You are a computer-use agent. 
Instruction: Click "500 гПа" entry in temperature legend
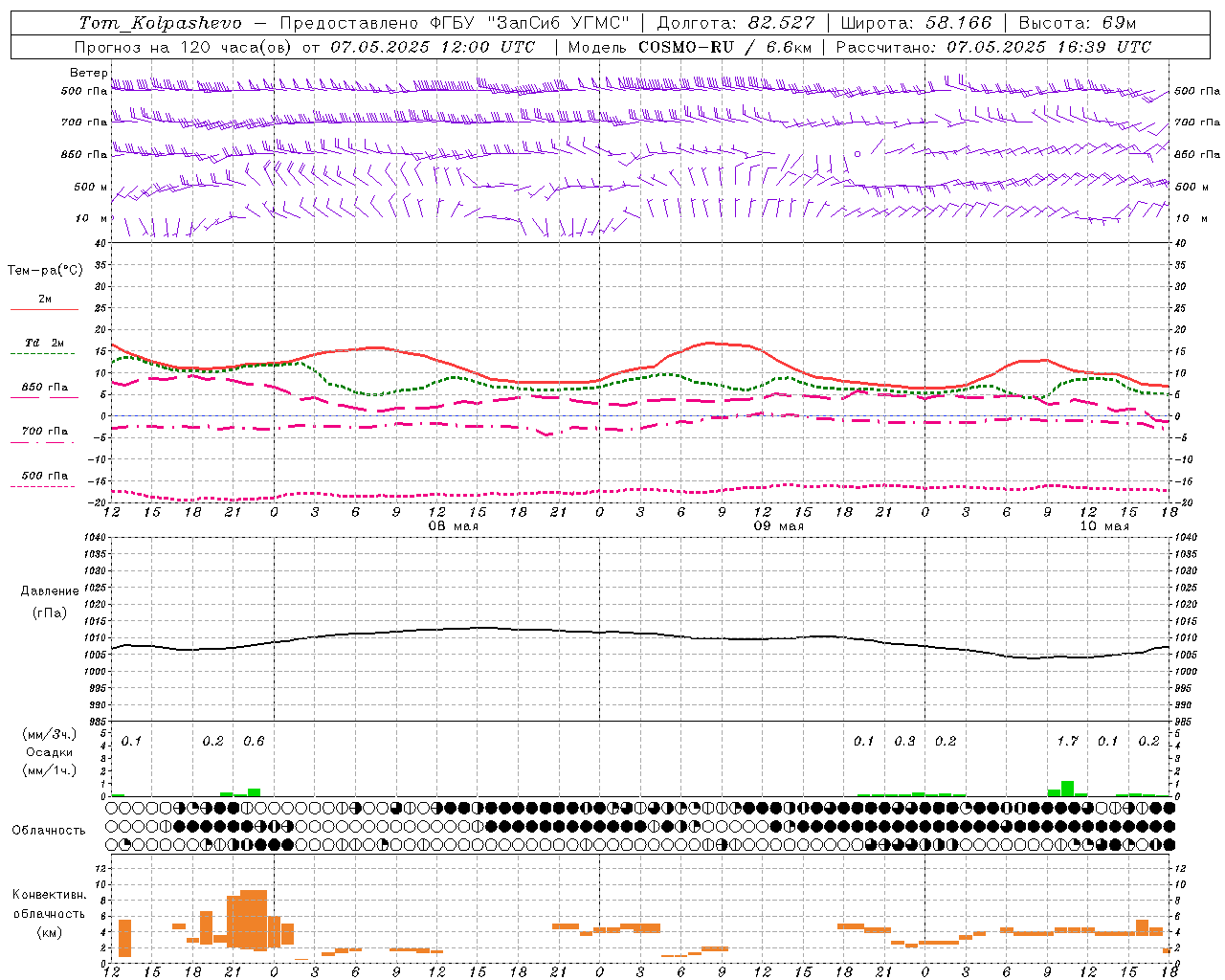point(45,476)
